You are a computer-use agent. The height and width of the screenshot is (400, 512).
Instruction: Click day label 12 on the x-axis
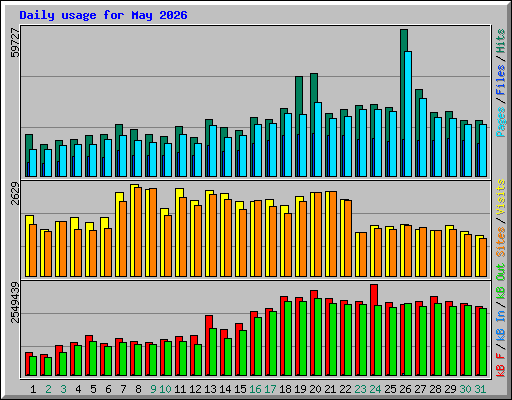[x=195, y=389]
